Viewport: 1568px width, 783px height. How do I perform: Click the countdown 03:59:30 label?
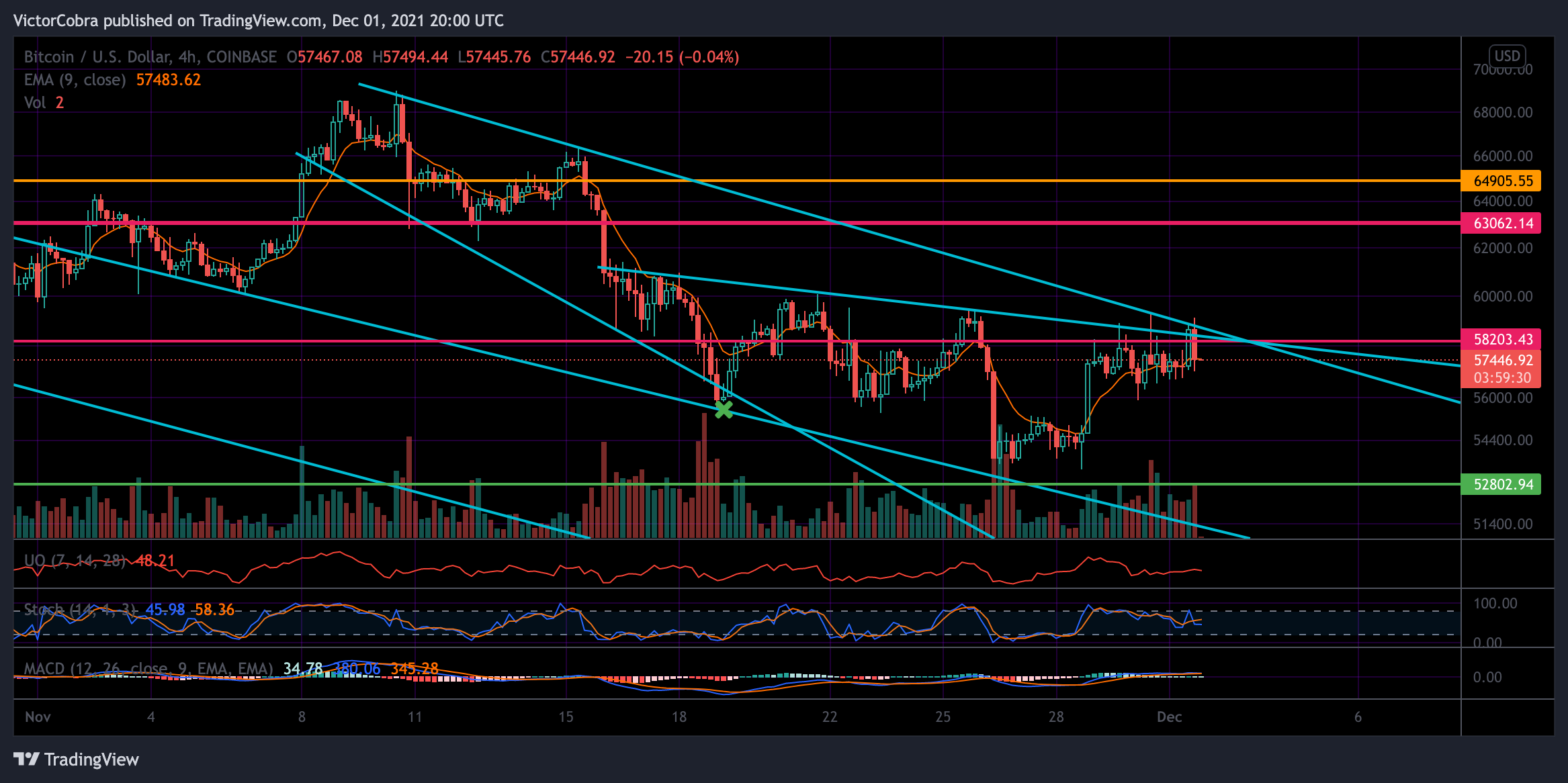coord(1501,378)
